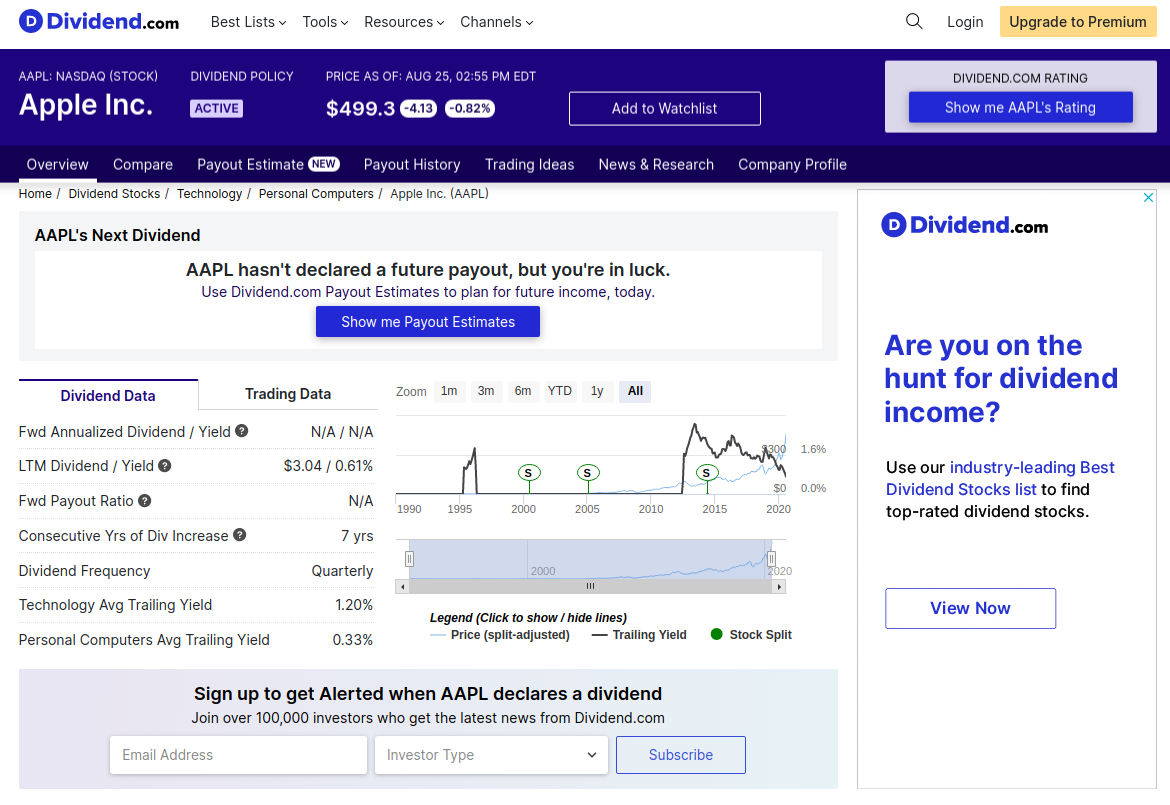Click the Dividend.com logo in header
Screen dimensions: 1170x805
98,22
